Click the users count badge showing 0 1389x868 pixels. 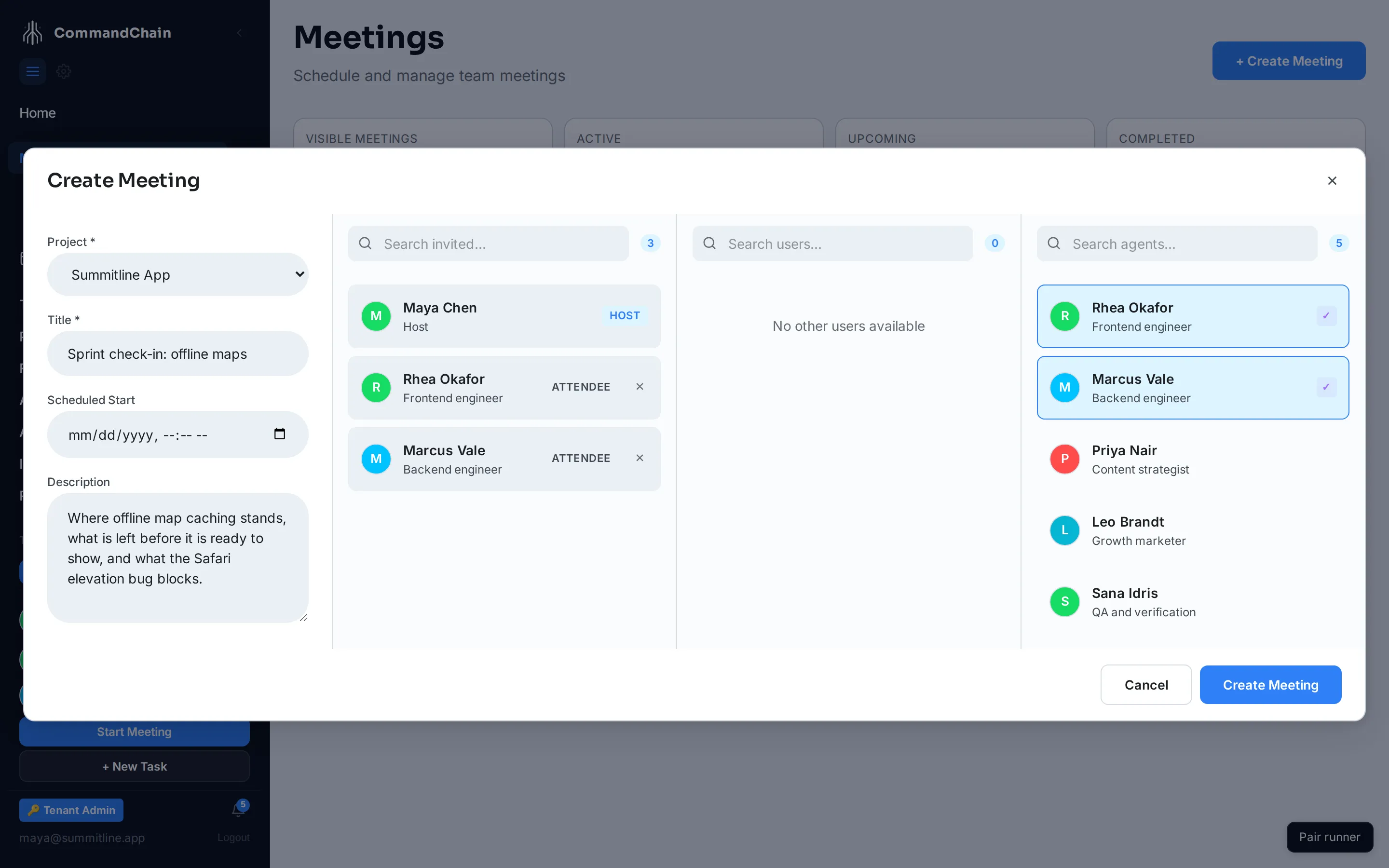(x=994, y=244)
